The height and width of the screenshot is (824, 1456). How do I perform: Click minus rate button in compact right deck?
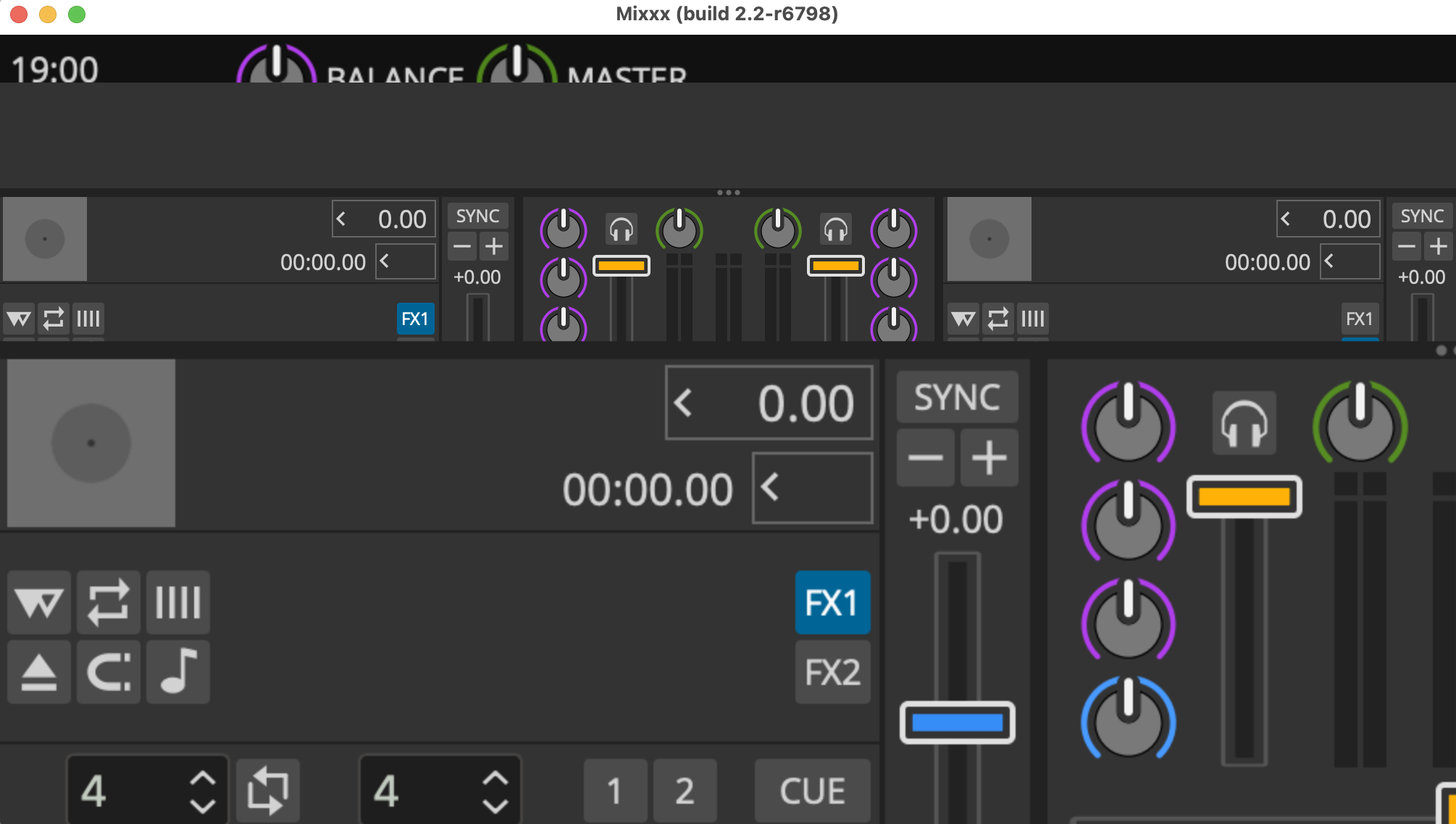(x=1407, y=247)
